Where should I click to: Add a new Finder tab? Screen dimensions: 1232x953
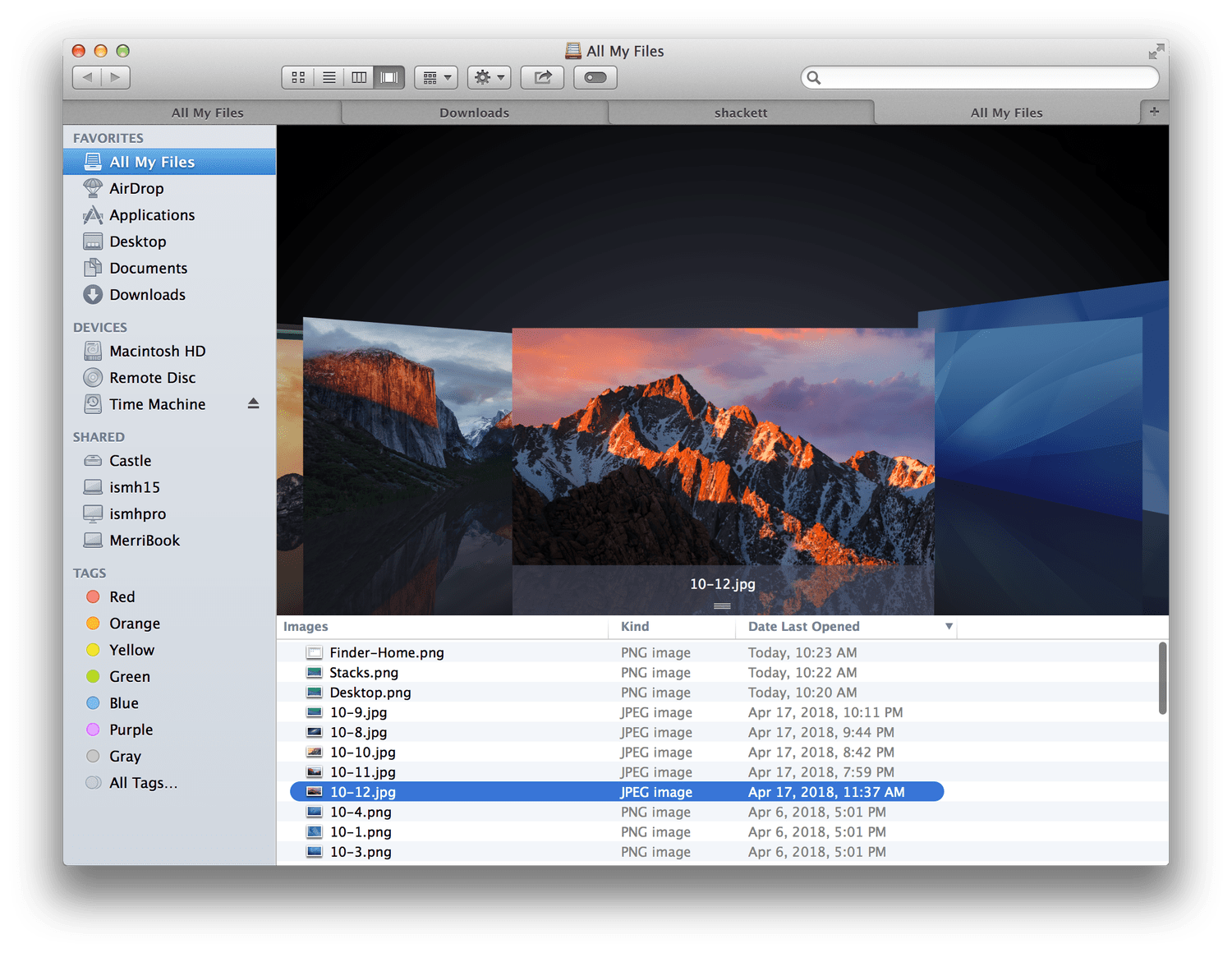click(1154, 112)
